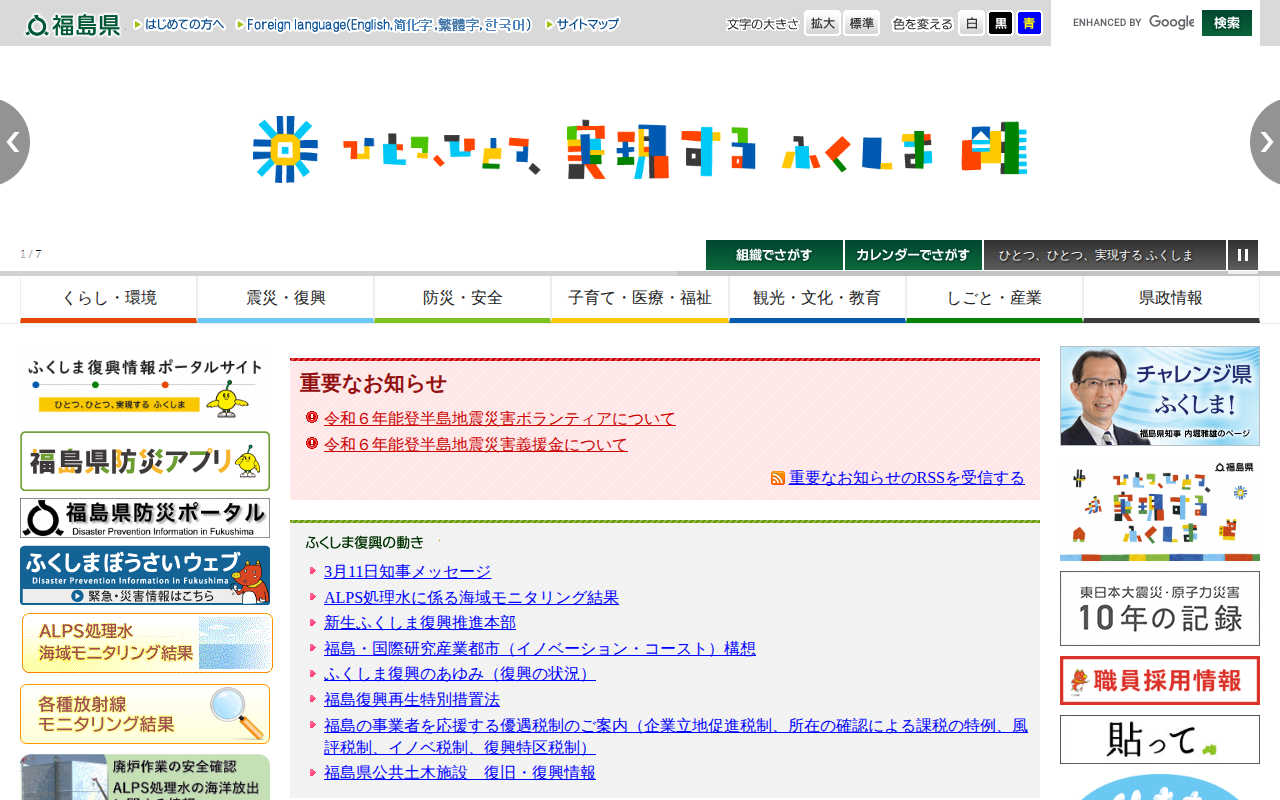
Task: Click the alert icon beside the earthquake volunteer notice
Action: coord(309,418)
